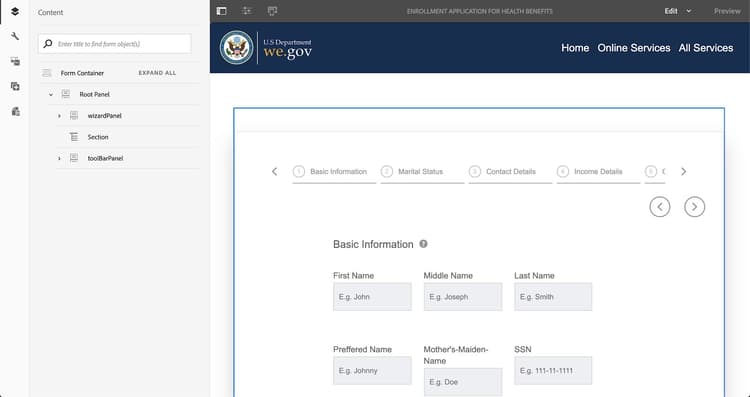
Task: Click the Middle Name input field
Action: (463, 297)
